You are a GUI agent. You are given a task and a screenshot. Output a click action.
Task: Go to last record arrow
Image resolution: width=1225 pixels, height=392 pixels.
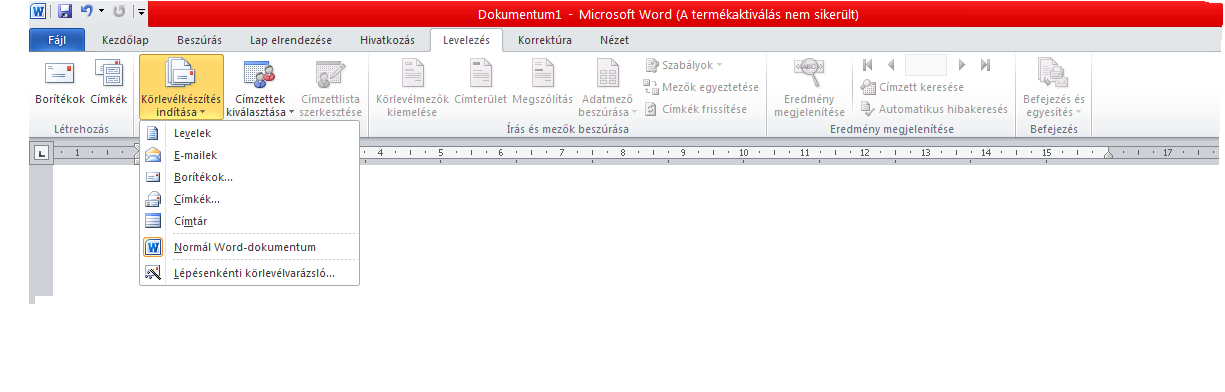985,65
